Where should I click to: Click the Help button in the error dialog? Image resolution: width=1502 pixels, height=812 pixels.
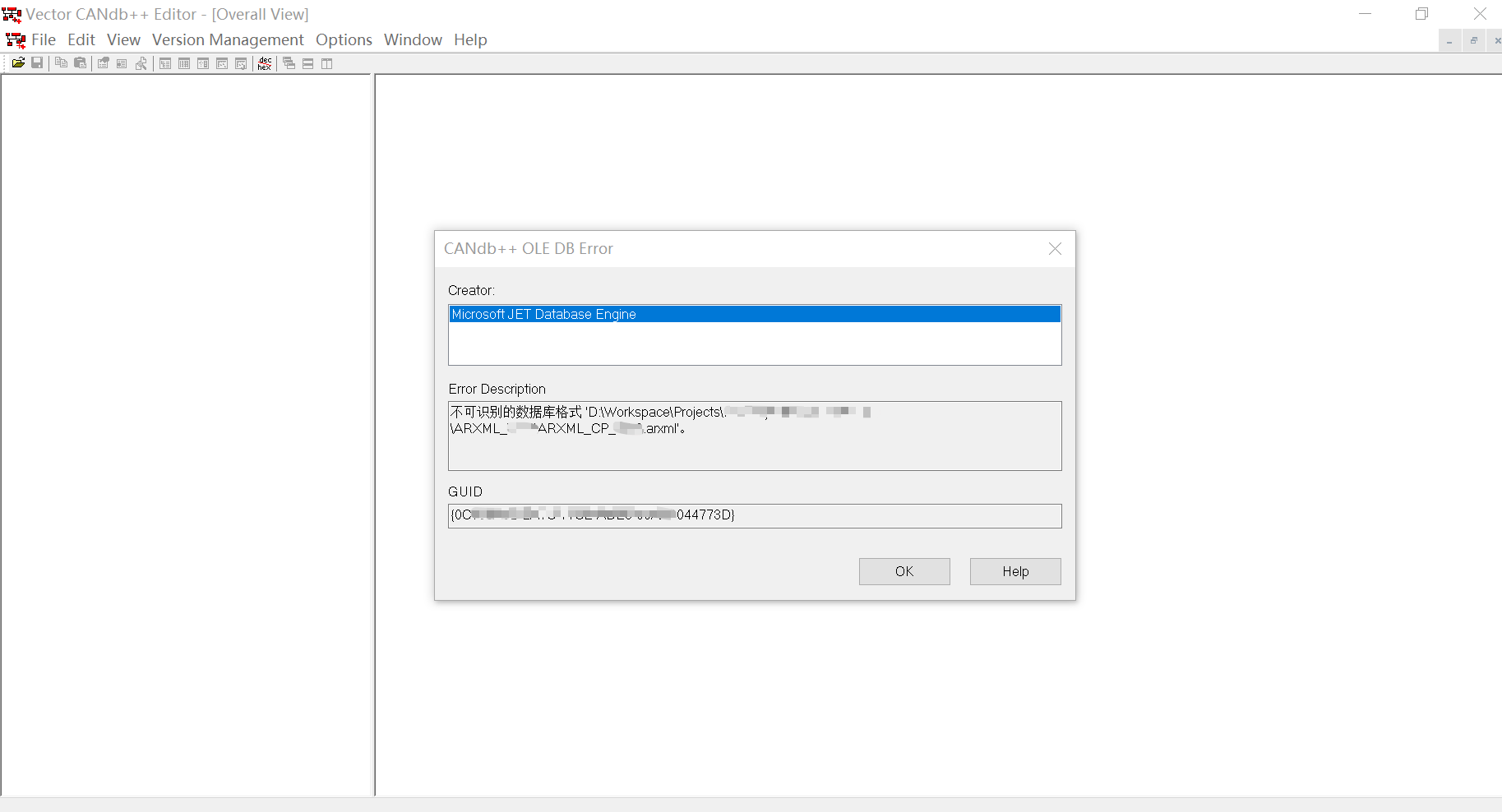[1015, 571]
